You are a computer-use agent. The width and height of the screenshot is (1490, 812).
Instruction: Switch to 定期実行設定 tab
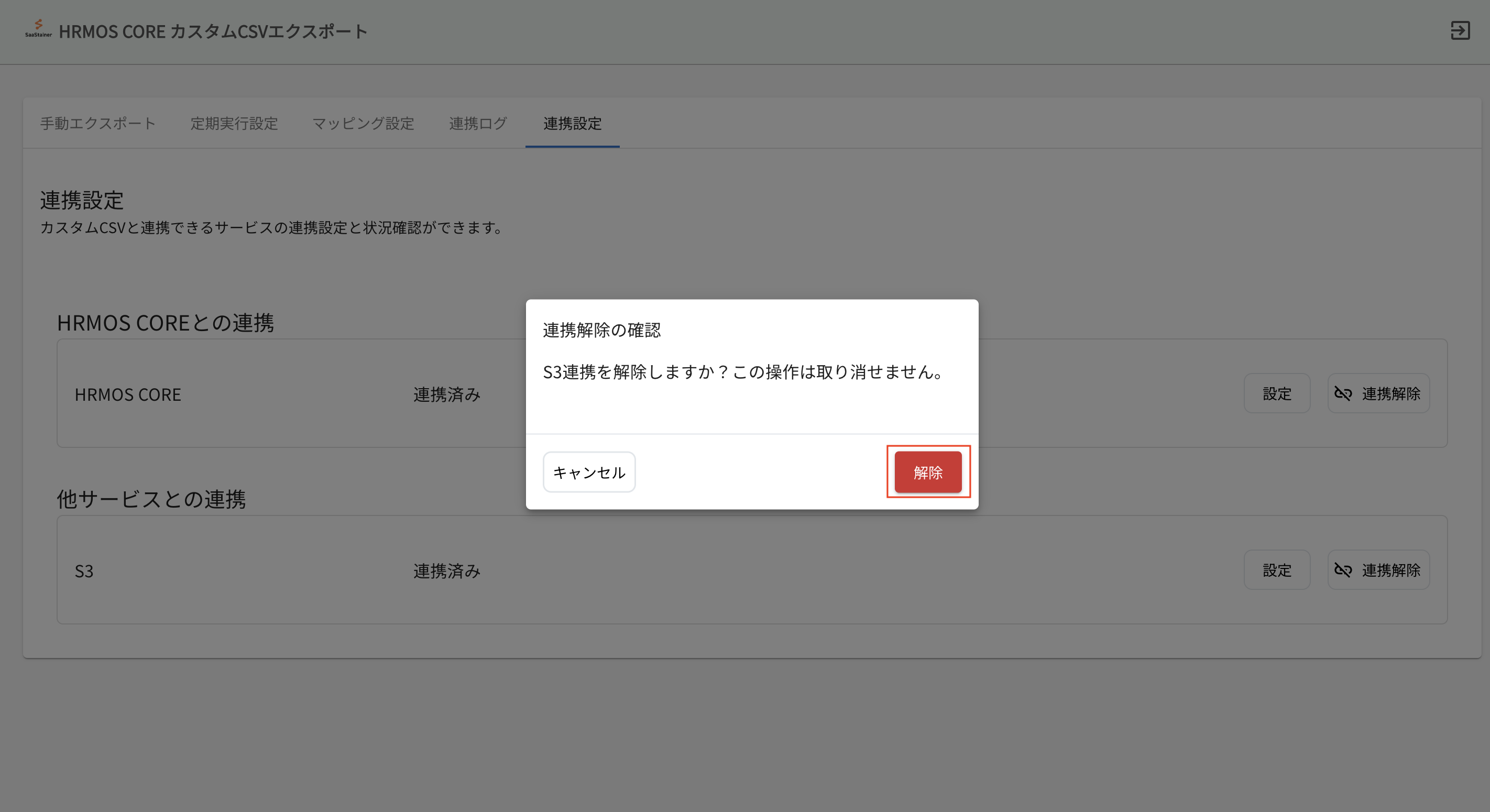tap(234, 123)
